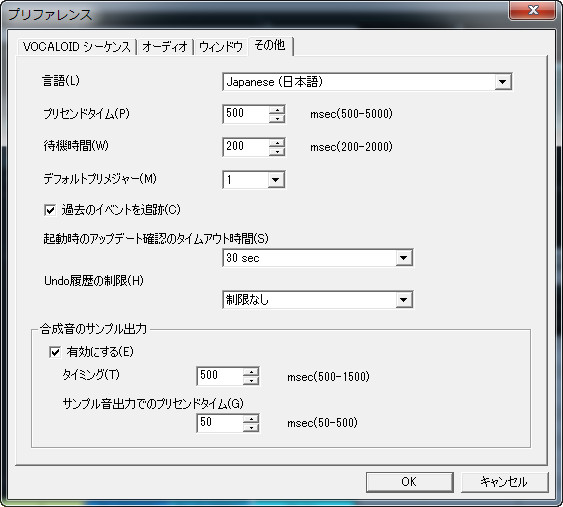
Task: Increase プリセンドタイム value with up arrow
Action: 277,110
